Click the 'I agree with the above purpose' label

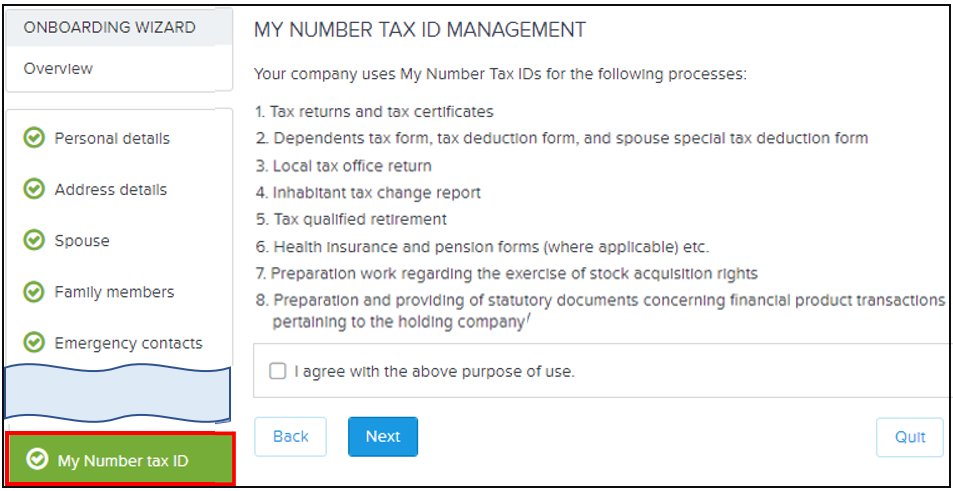[435, 371]
